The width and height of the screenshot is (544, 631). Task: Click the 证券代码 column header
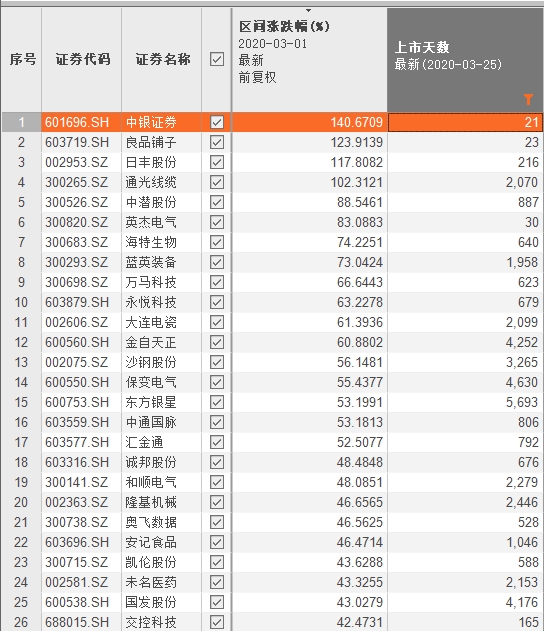(82, 60)
